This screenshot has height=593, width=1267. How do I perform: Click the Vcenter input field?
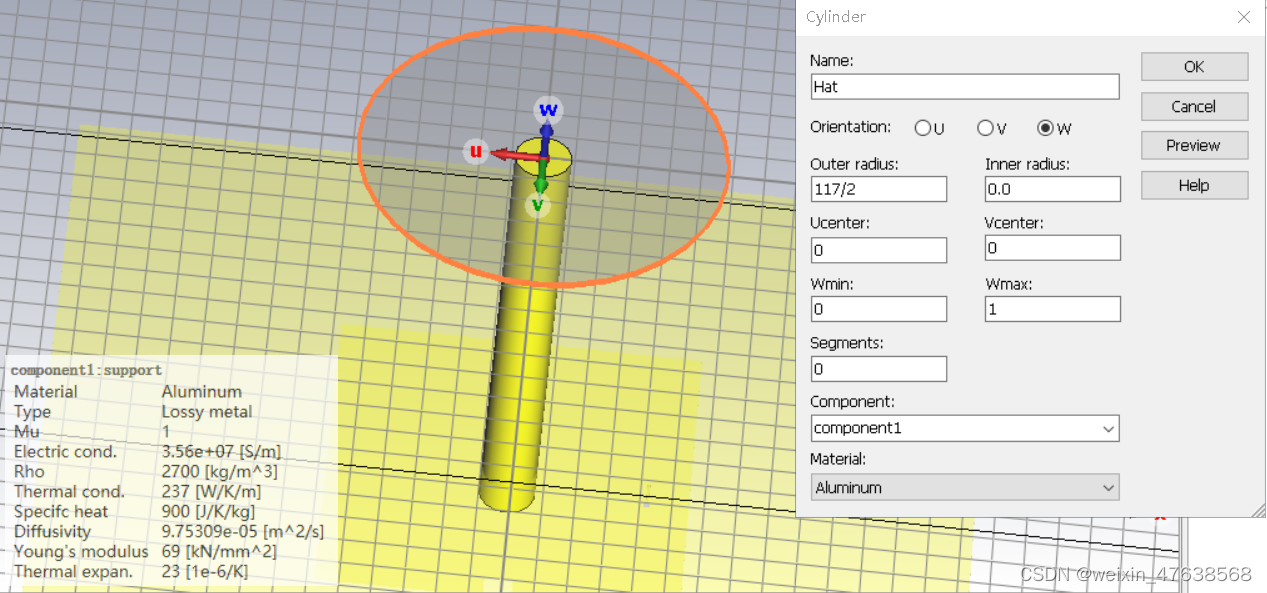click(x=1052, y=248)
